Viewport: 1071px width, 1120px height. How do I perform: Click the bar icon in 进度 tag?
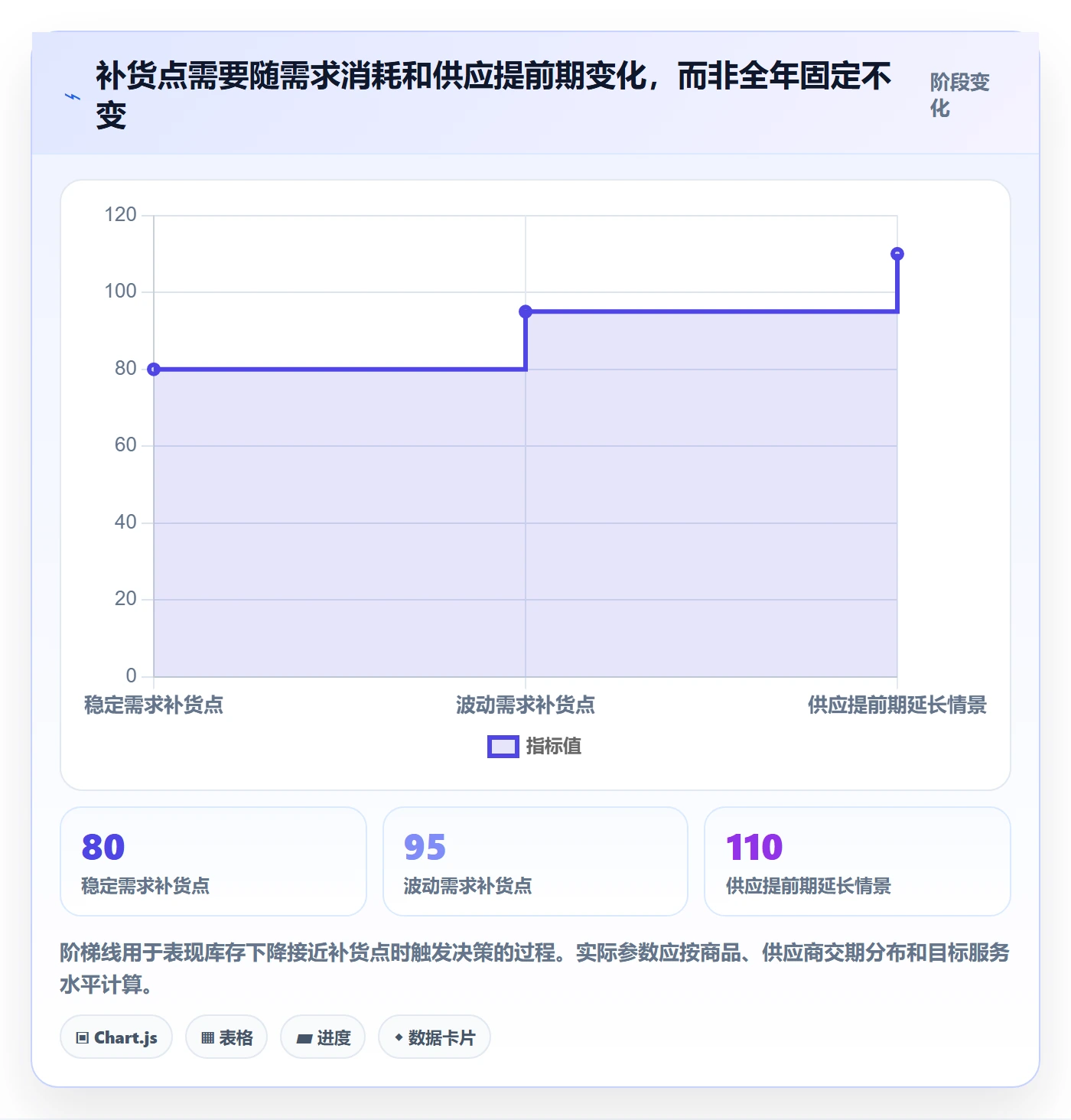[304, 1039]
